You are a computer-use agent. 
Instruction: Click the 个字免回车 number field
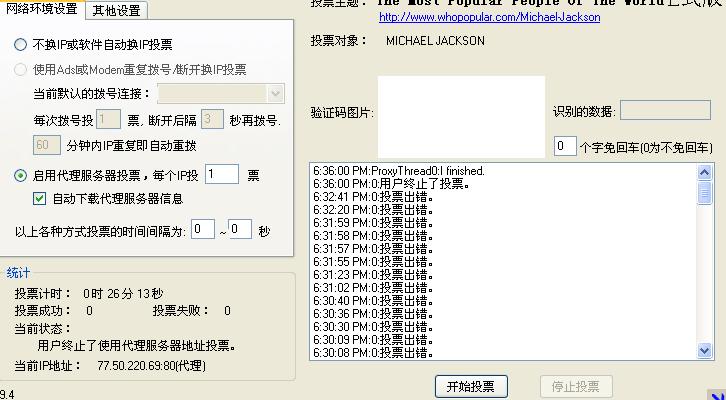(x=565, y=147)
